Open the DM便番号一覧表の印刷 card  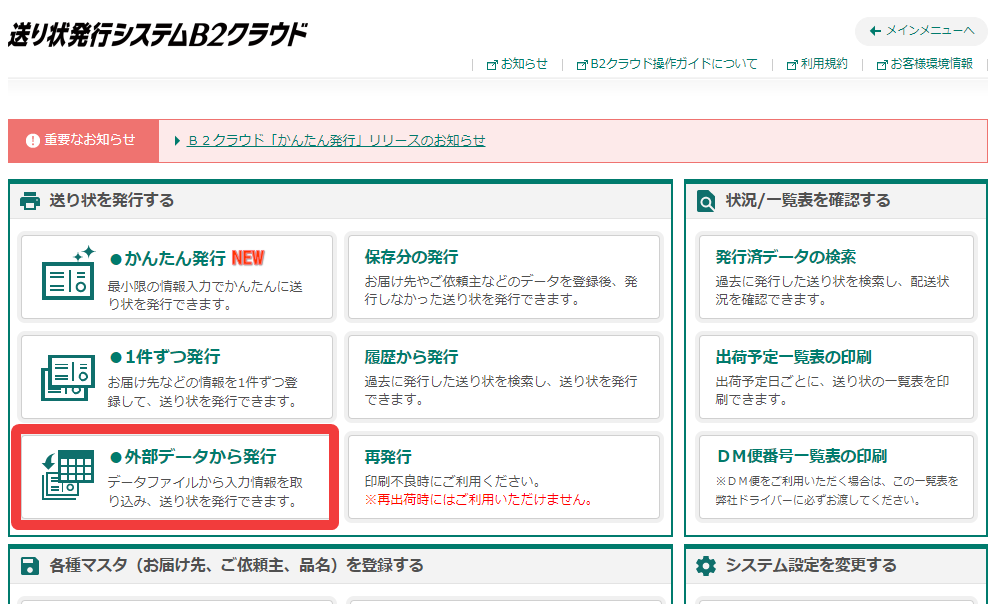(836, 477)
